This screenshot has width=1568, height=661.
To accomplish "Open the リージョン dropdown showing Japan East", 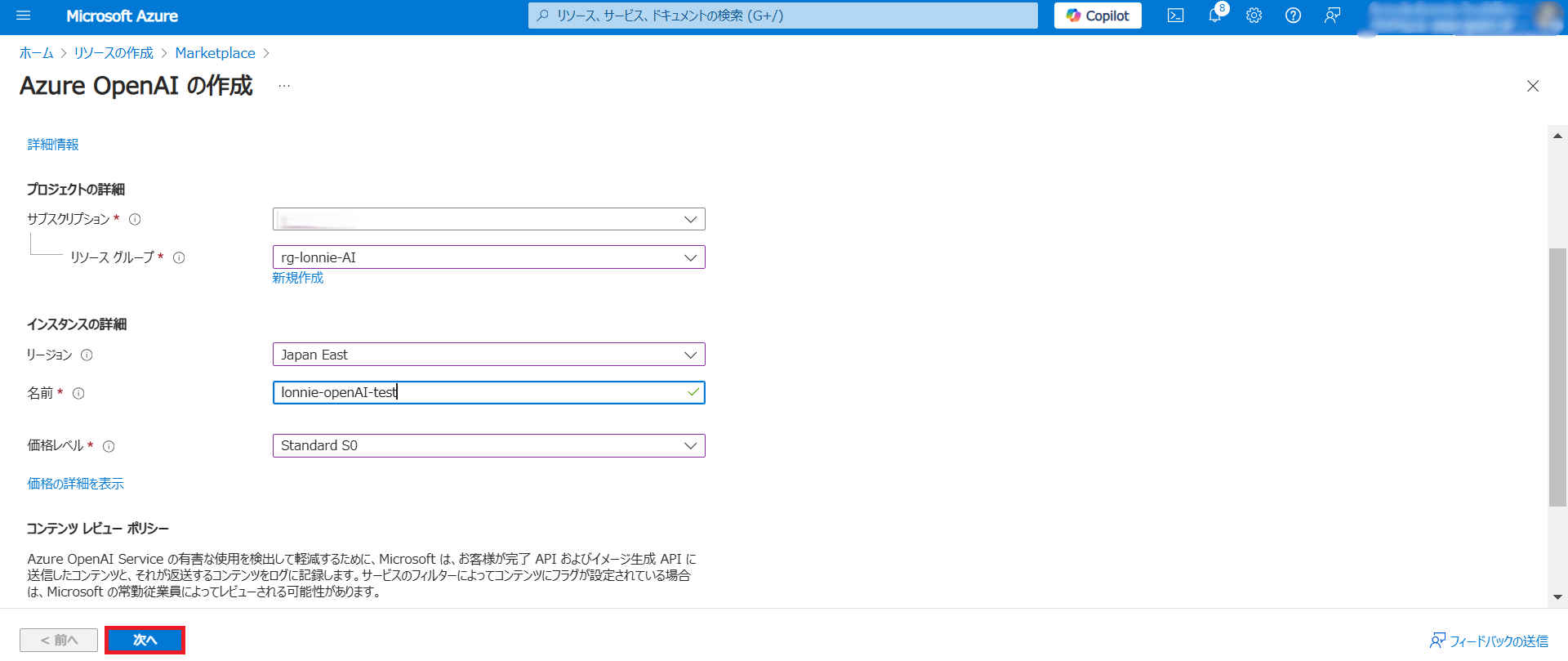I will pyautogui.click(x=488, y=355).
